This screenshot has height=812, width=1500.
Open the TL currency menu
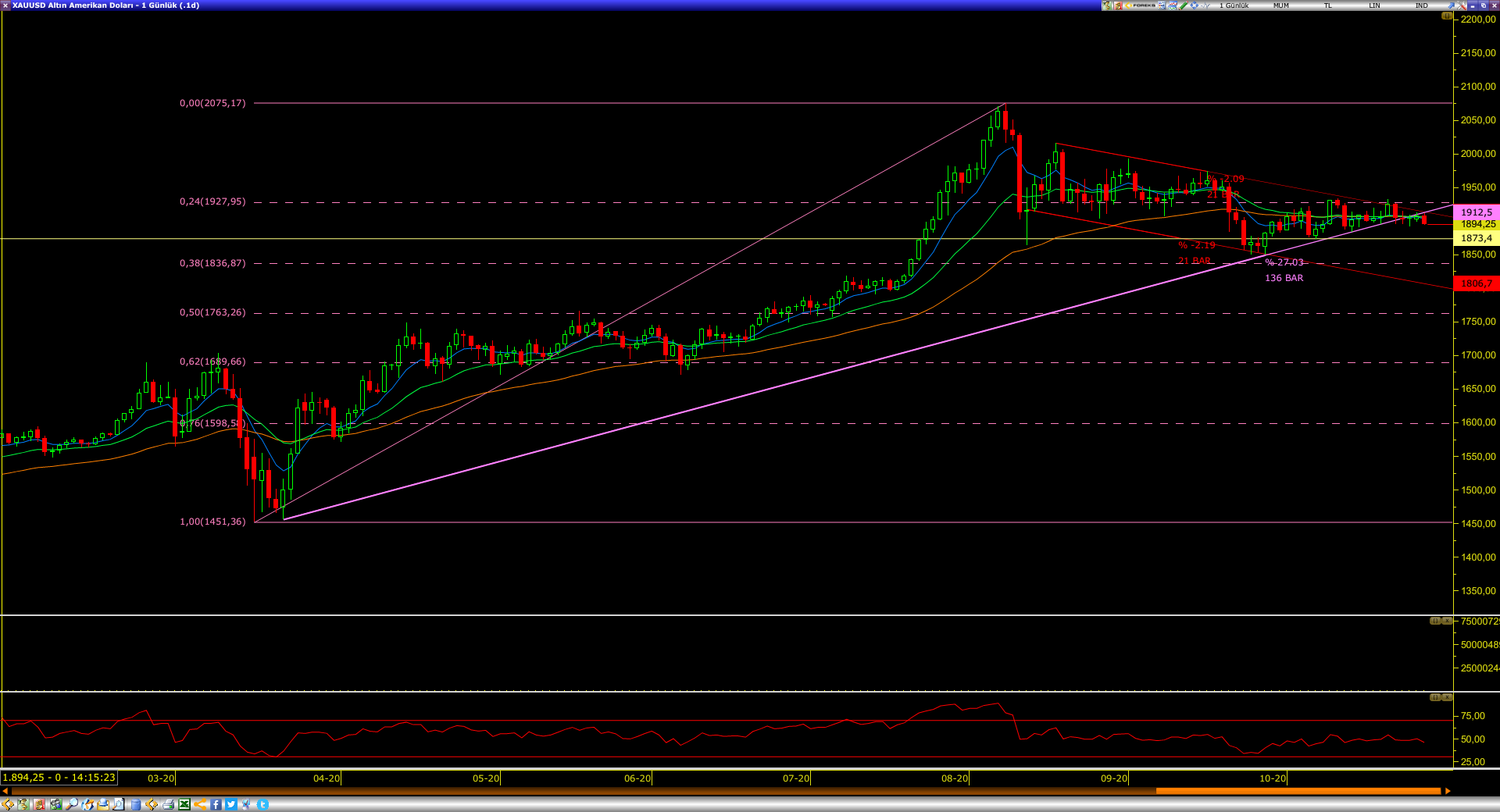click(x=1327, y=5)
